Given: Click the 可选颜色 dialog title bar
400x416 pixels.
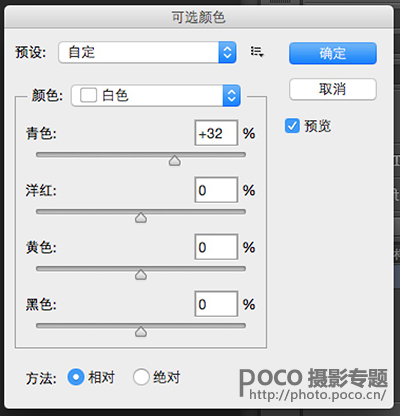Looking at the screenshot, I should [x=199, y=17].
